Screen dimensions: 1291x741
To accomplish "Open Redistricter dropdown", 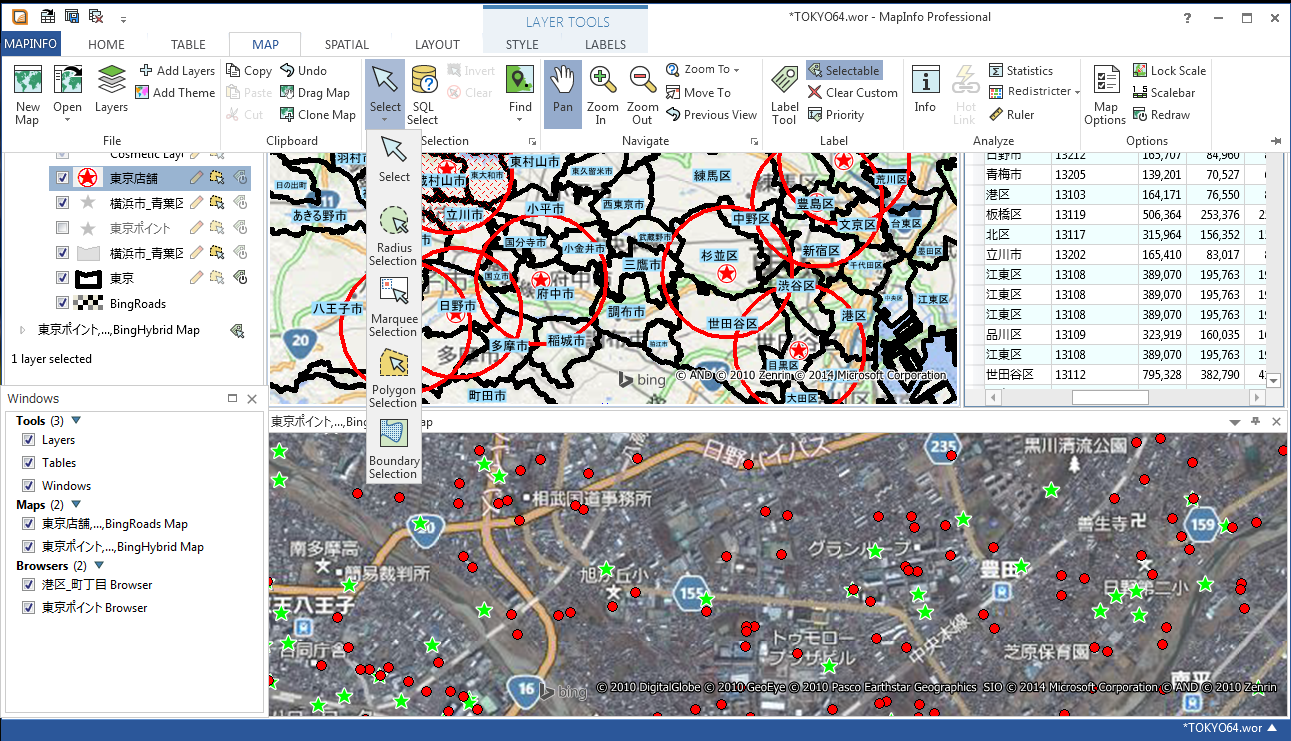I will point(1077,93).
